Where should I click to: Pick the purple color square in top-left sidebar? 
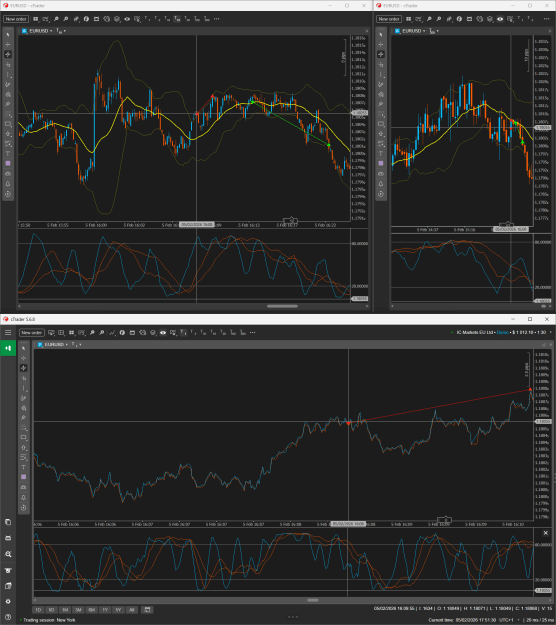(8, 163)
